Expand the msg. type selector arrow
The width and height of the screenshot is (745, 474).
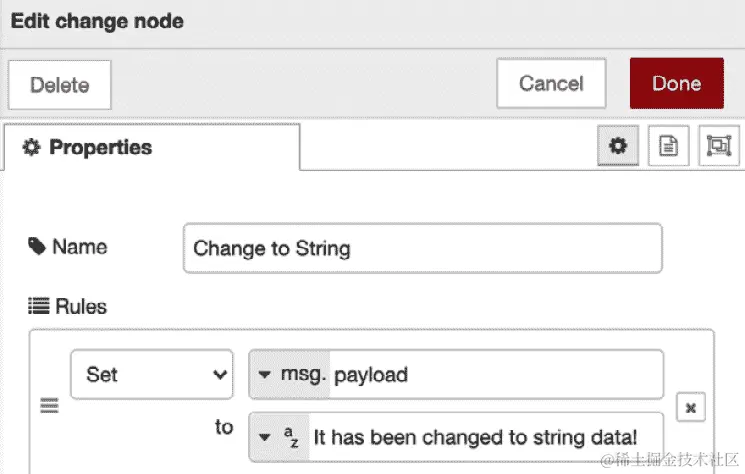[x=264, y=375]
